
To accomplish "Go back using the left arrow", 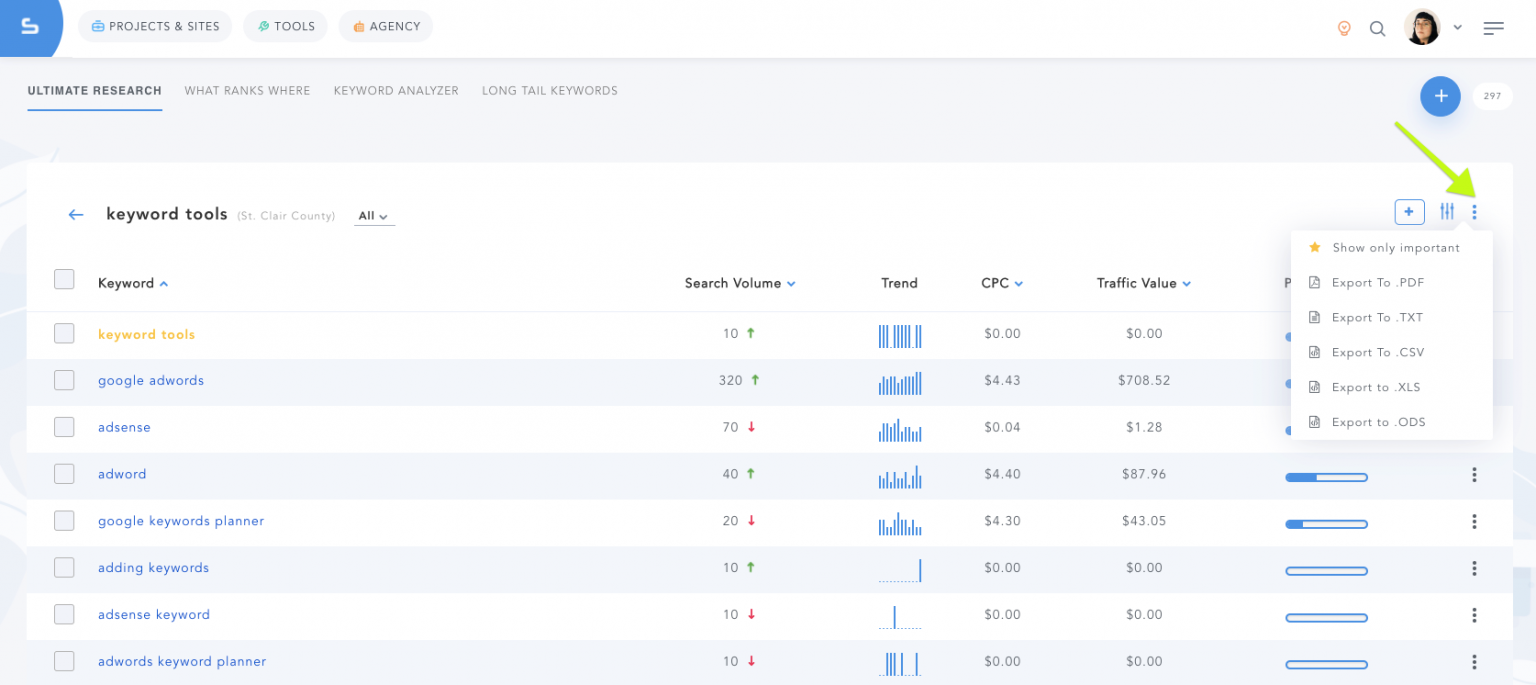I will coord(76,215).
